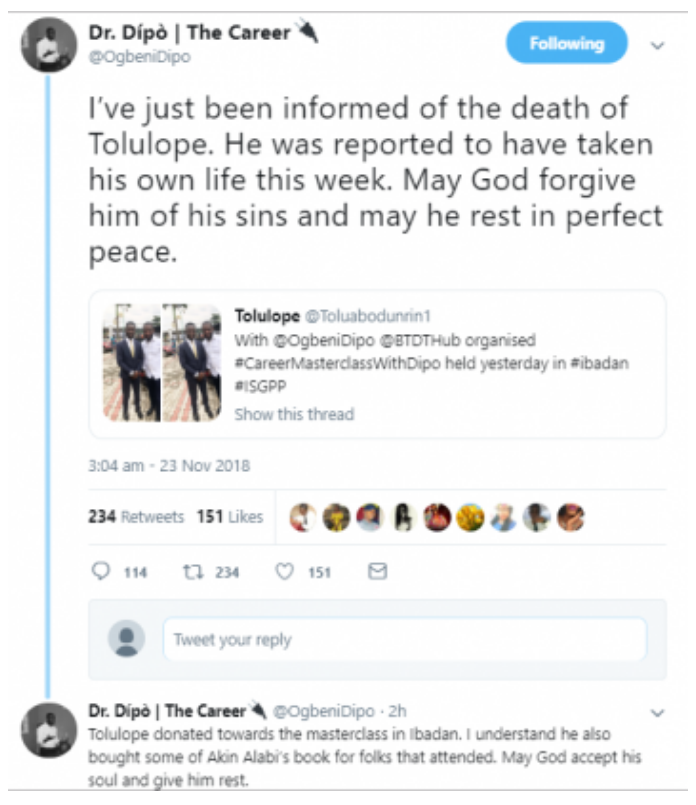Click the envelope direct message icon

click(x=377, y=571)
